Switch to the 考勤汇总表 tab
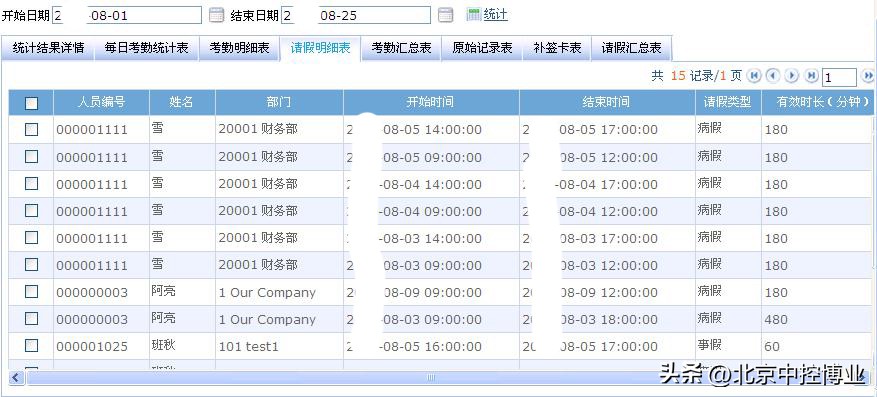Screen dimensions: 877x397 point(402,48)
